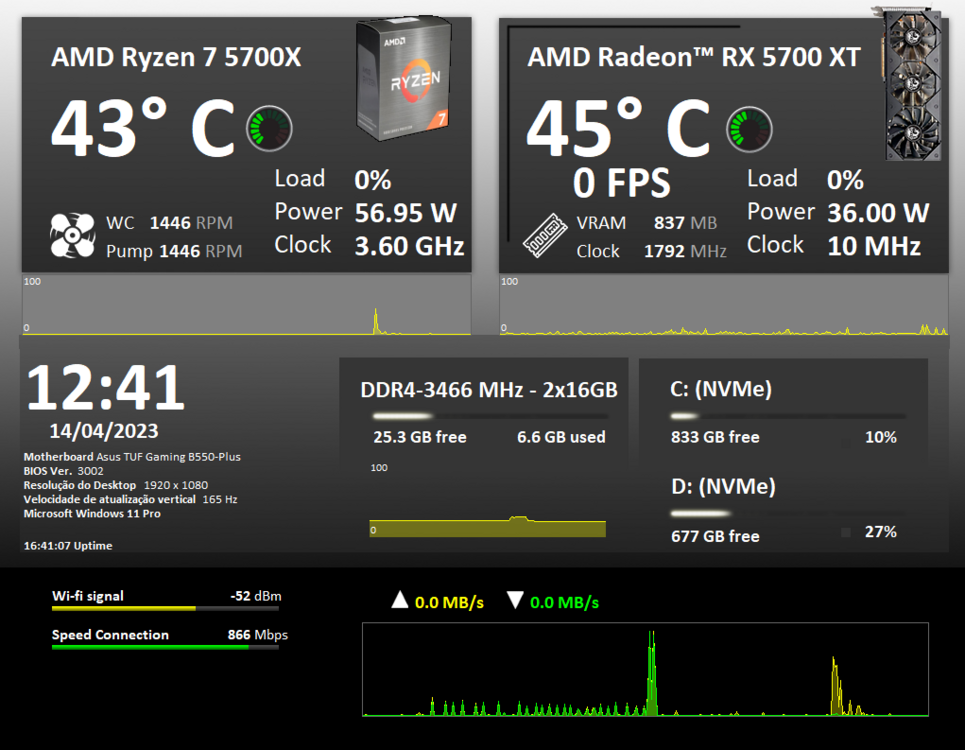This screenshot has height=750, width=965.
Task: Click the DDR4 RAM usage bar
Action: pyautogui.click(x=487, y=416)
